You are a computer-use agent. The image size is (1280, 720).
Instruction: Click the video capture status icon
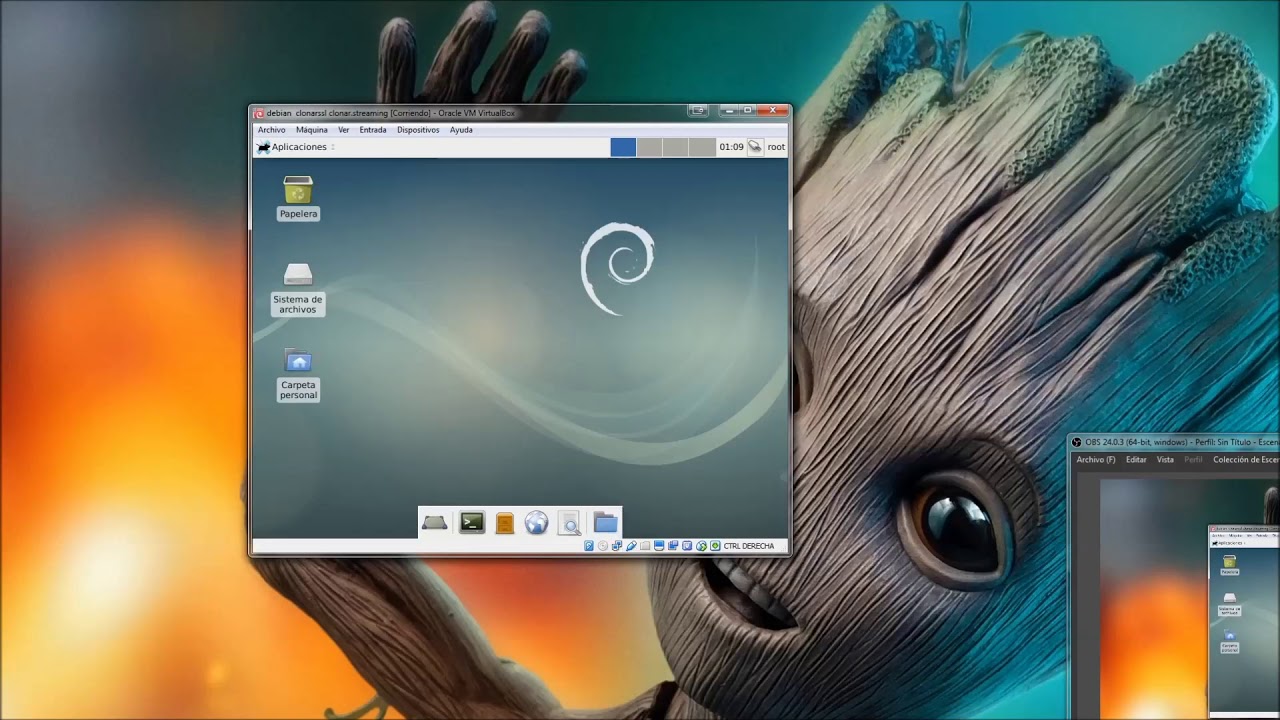673,546
